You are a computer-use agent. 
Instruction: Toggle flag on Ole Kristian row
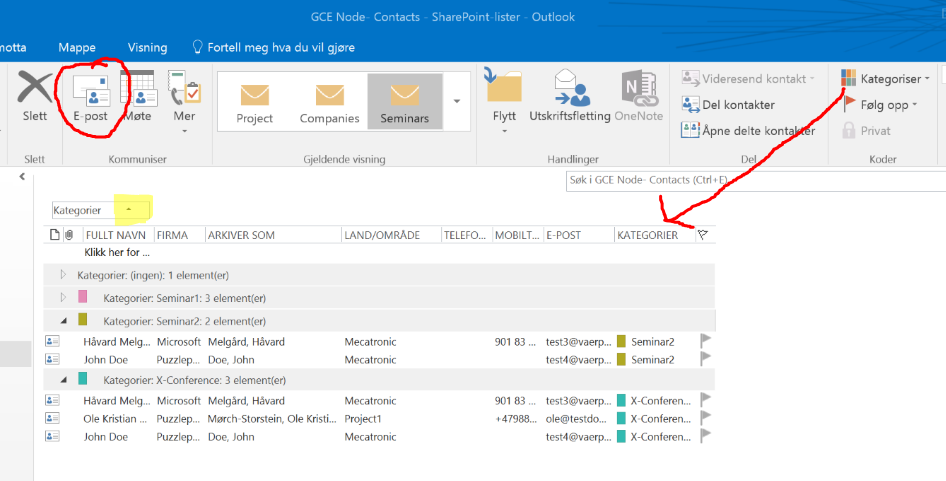tap(704, 418)
